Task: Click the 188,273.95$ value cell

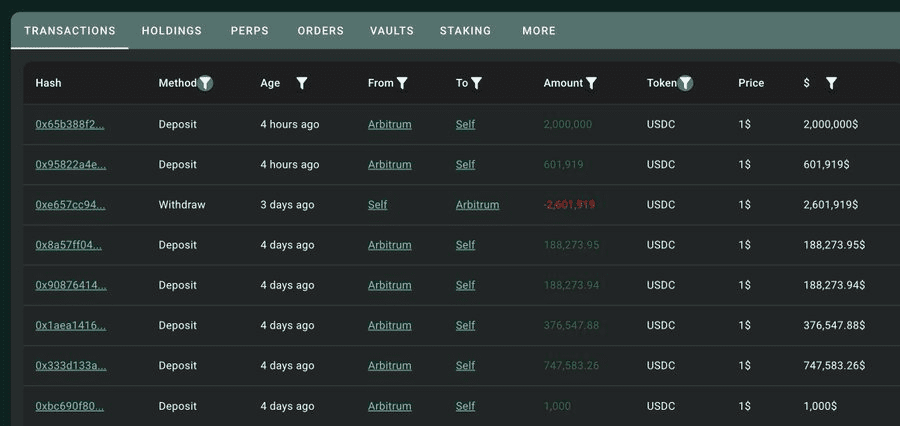Action: [834, 245]
